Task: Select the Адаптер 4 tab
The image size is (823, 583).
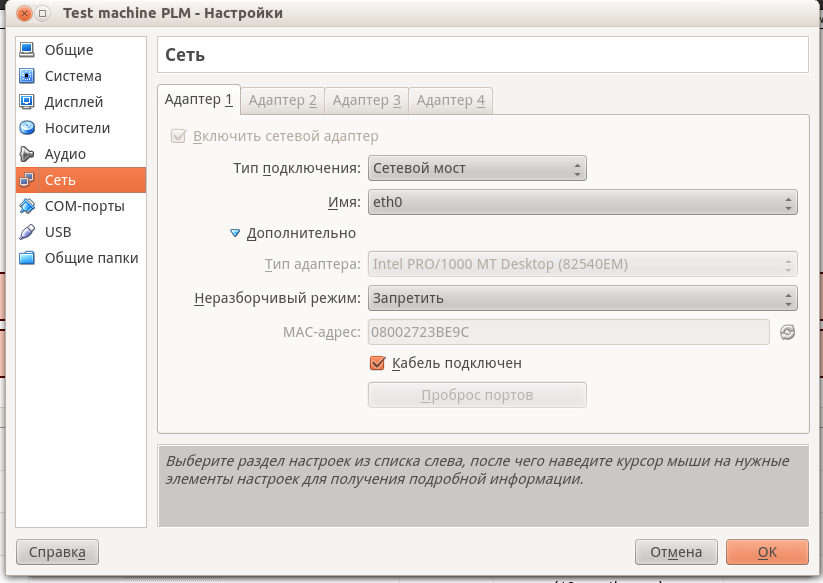Action: coord(451,100)
